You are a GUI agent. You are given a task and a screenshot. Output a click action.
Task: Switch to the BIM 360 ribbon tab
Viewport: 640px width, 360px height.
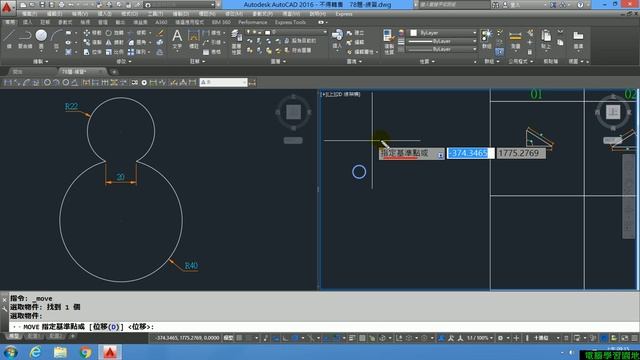[221, 22]
